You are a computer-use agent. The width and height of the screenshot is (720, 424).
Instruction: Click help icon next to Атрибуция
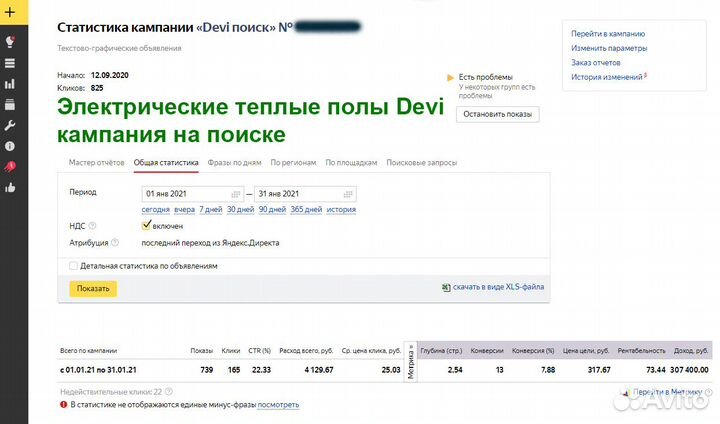115,242
